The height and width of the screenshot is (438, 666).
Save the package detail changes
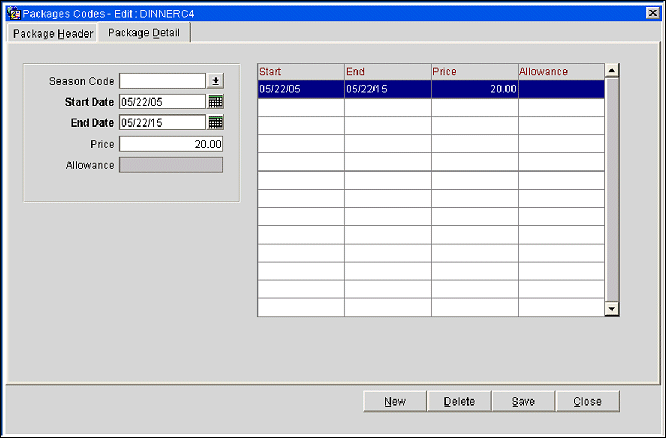[523, 401]
